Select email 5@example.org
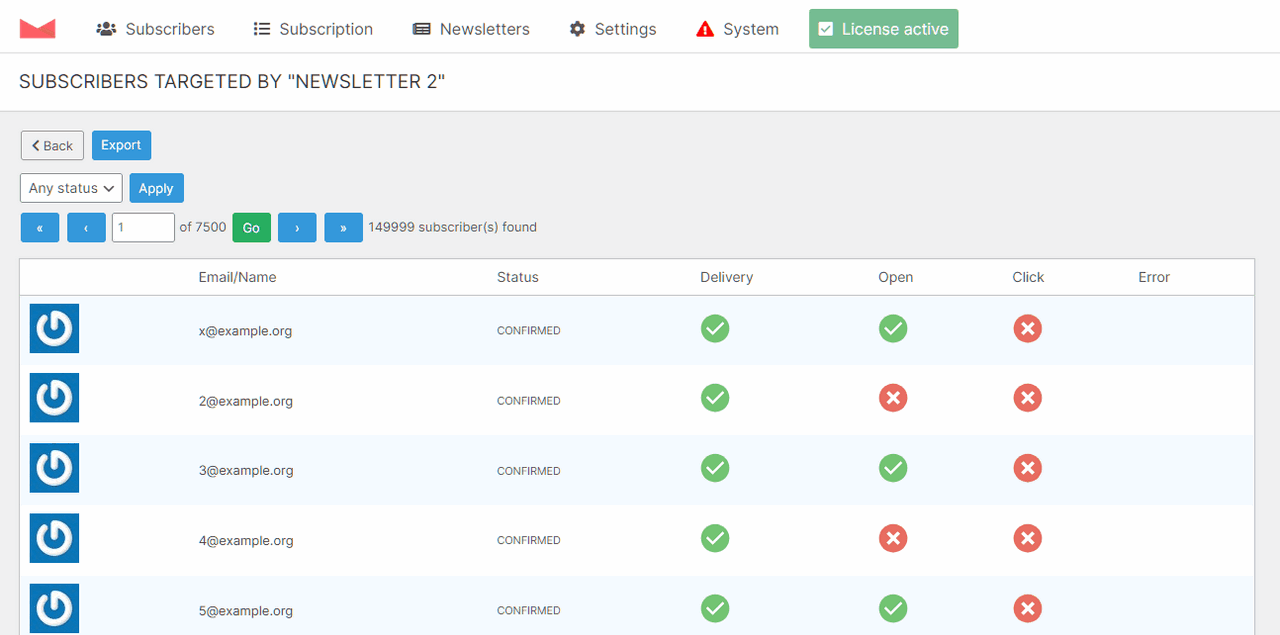Viewport: 1280px width, 635px height. pyautogui.click(x=245, y=611)
